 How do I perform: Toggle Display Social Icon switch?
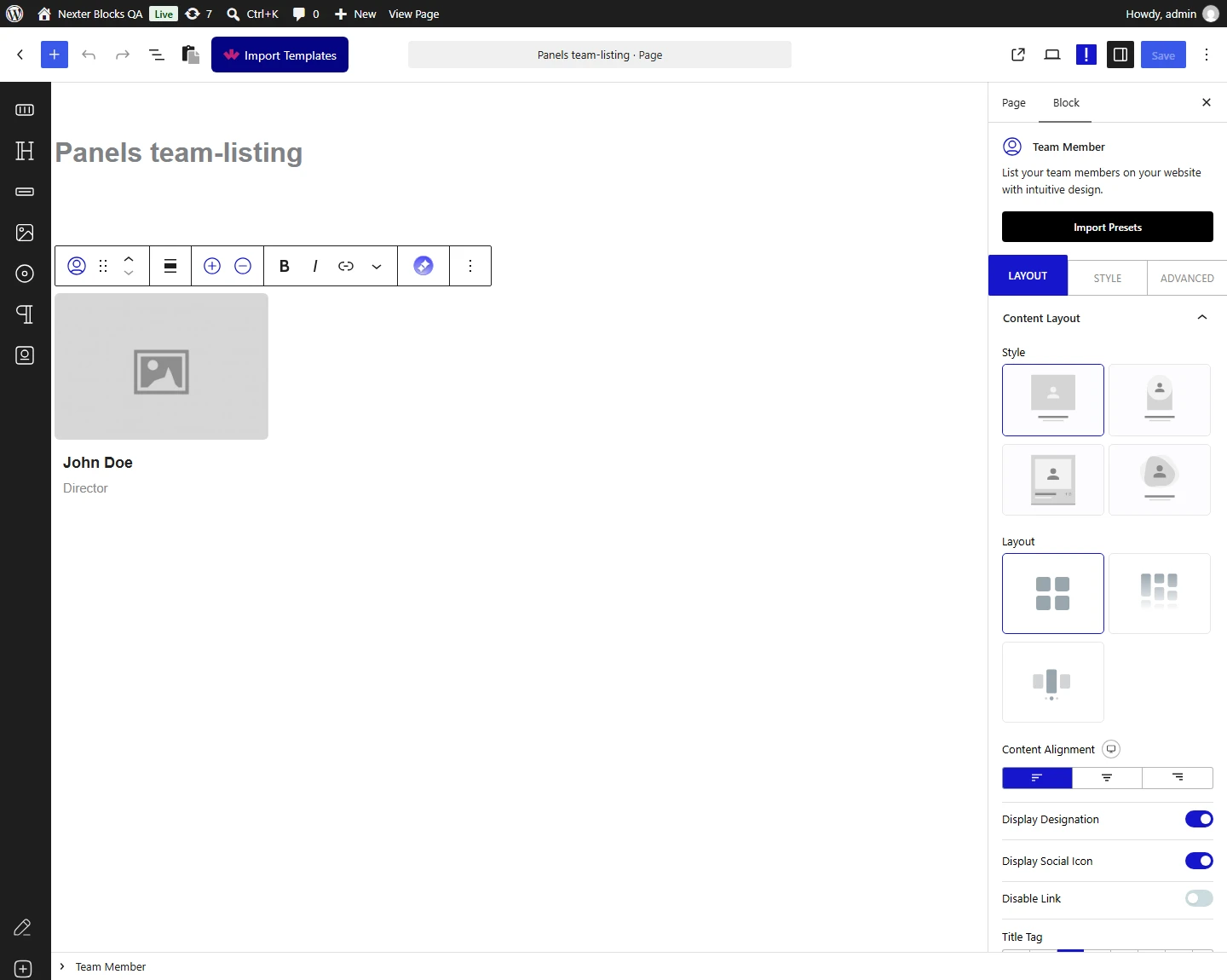(1199, 861)
